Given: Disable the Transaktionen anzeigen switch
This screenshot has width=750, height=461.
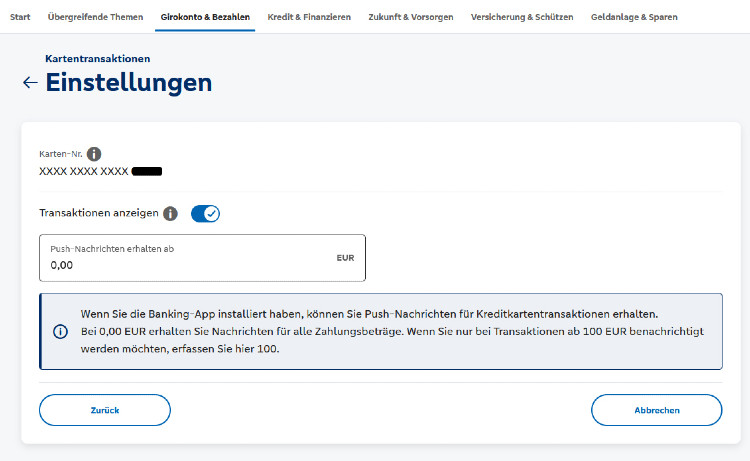Looking at the screenshot, I should (x=205, y=214).
